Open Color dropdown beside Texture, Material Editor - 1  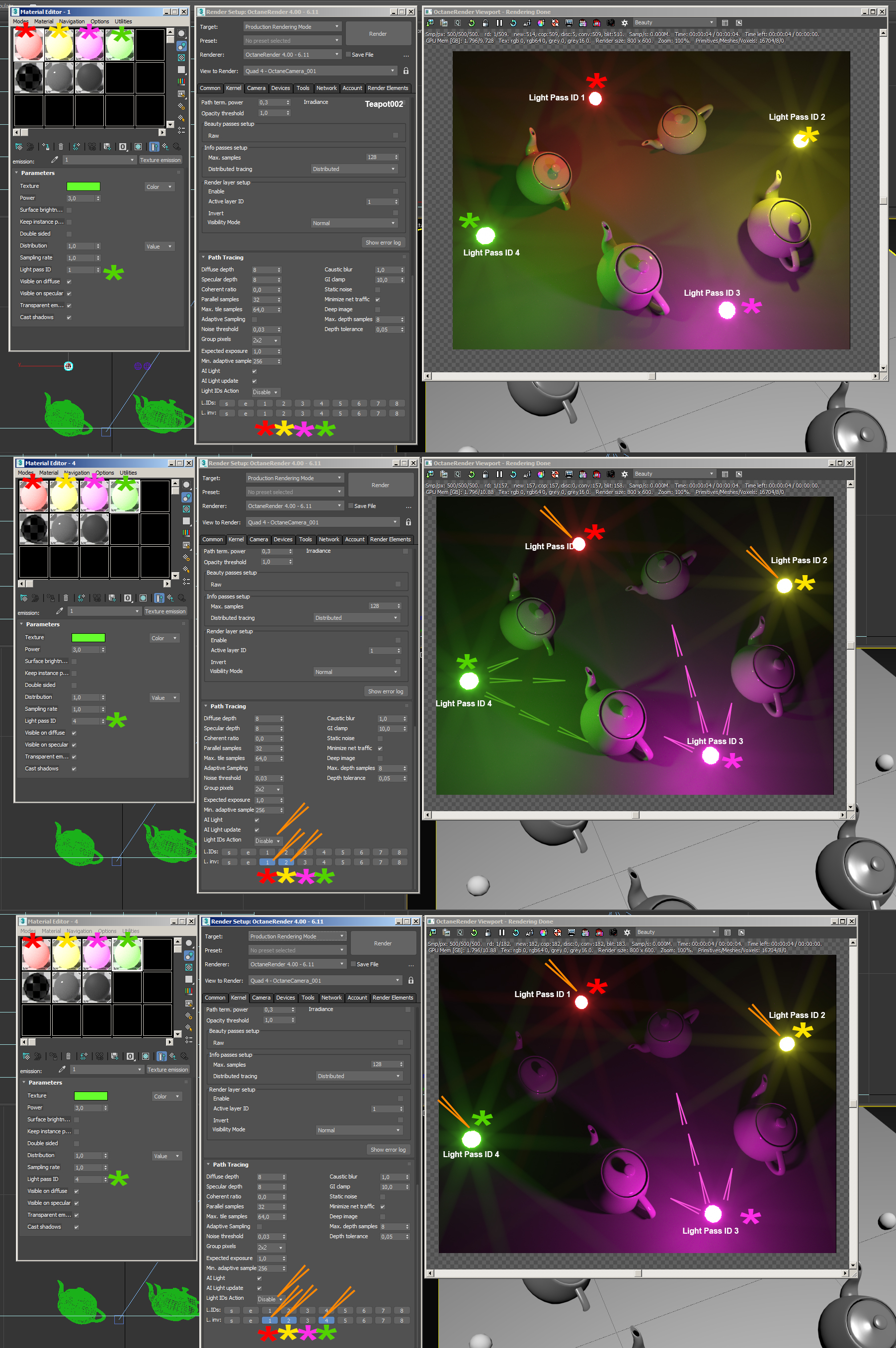point(159,187)
